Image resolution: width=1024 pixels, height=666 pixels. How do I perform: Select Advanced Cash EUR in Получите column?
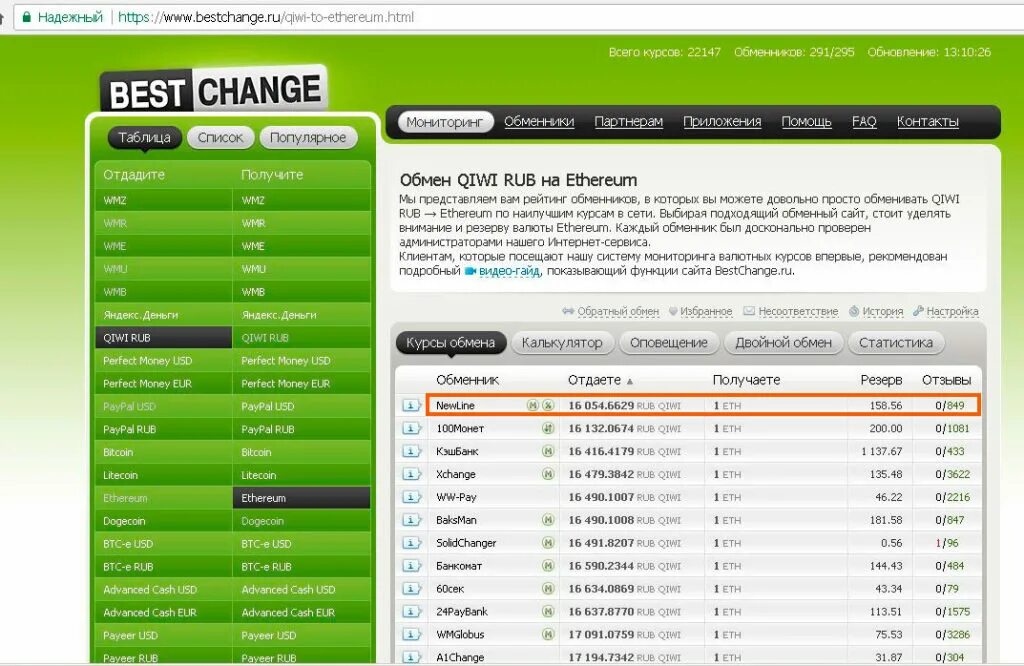tap(302, 612)
